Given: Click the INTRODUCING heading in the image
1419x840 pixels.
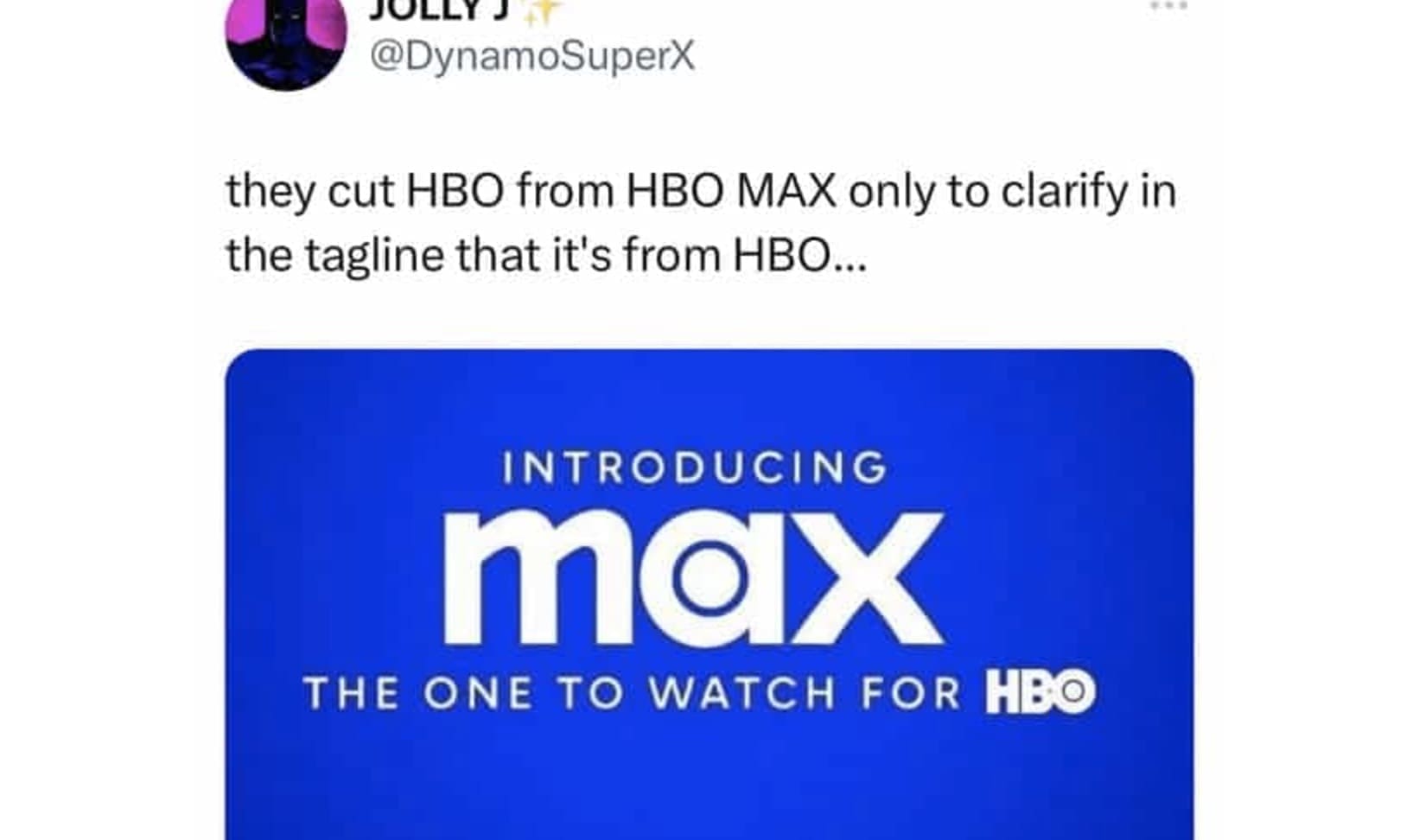Looking at the screenshot, I should click(695, 468).
